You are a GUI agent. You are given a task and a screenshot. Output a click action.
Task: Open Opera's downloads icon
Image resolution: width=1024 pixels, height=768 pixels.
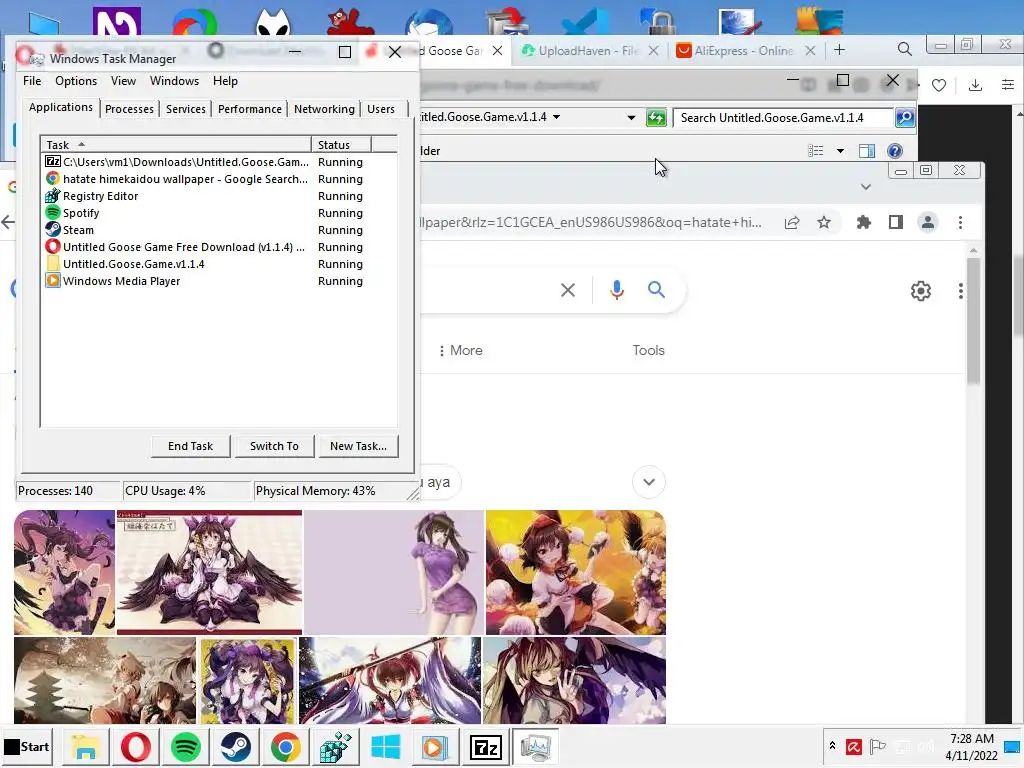pyautogui.click(x=975, y=85)
